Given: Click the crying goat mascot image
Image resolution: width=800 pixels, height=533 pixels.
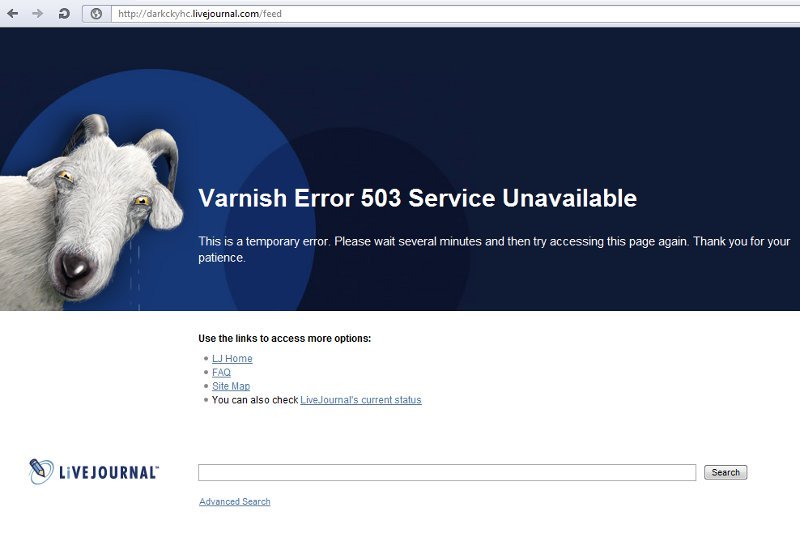Looking at the screenshot, I should (90, 212).
